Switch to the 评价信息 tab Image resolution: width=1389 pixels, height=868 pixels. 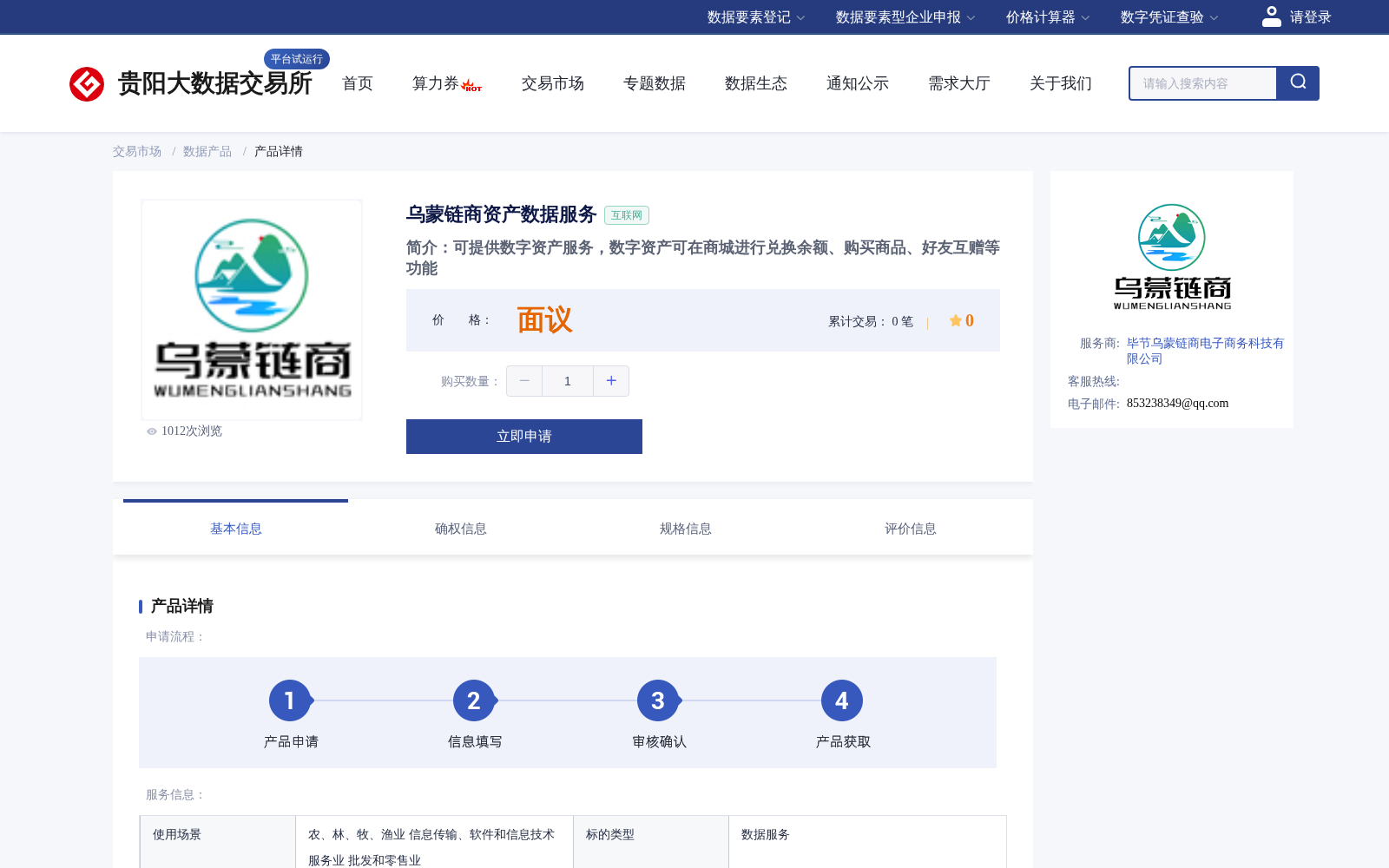coord(911,529)
